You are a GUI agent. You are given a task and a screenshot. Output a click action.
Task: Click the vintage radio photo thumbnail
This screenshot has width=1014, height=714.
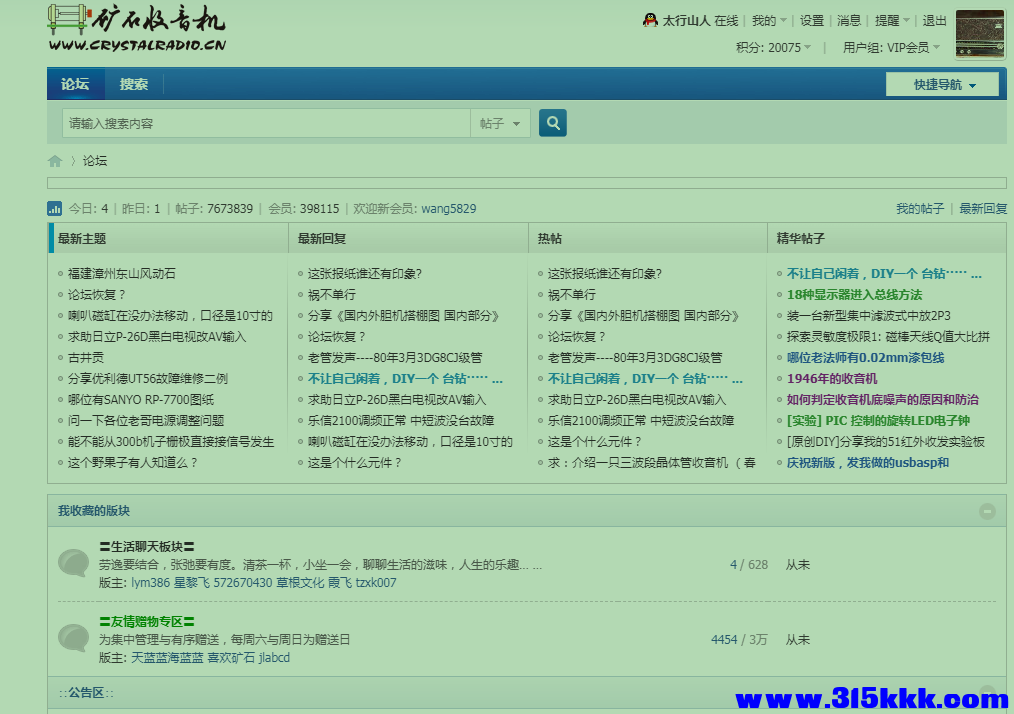[x=979, y=33]
